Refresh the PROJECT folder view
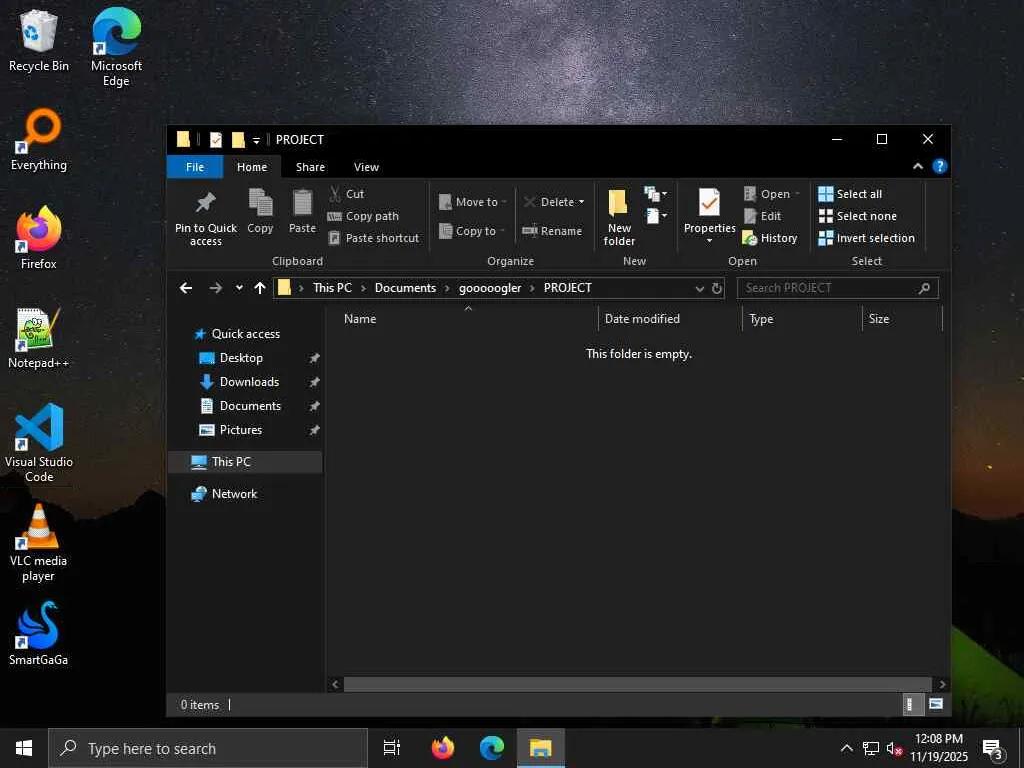Screen dimensions: 1024x768 (x=716, y=288)
